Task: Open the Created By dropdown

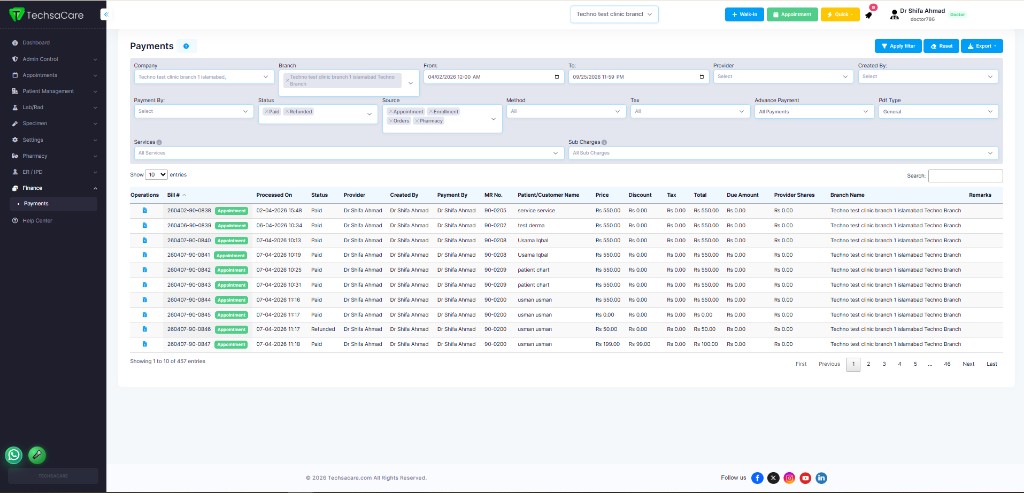Action: point(928,76)
